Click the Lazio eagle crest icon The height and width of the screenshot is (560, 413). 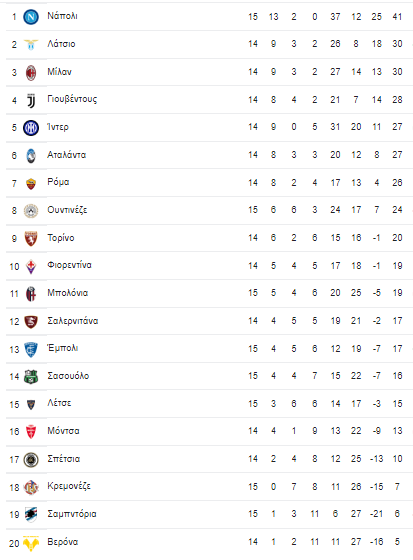[x=31, y=45]
